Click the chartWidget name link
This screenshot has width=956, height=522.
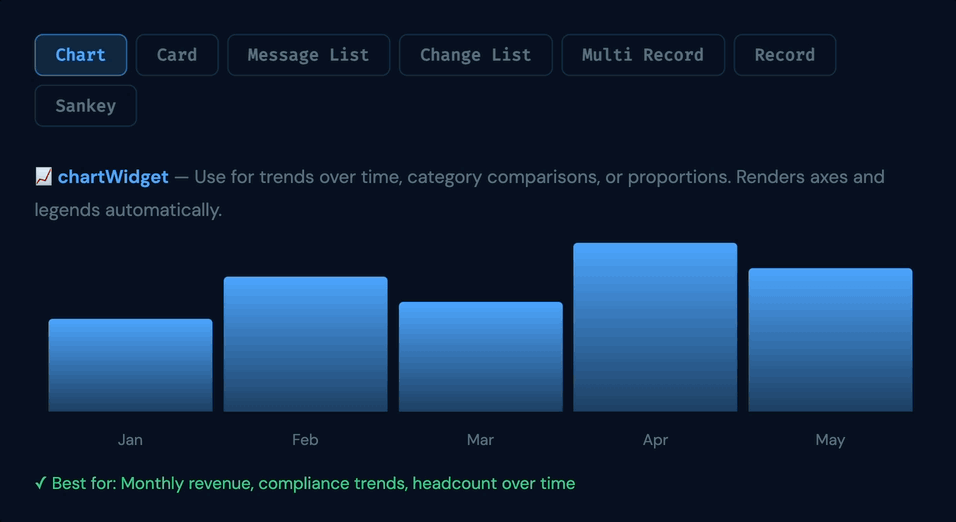(113, 177)
